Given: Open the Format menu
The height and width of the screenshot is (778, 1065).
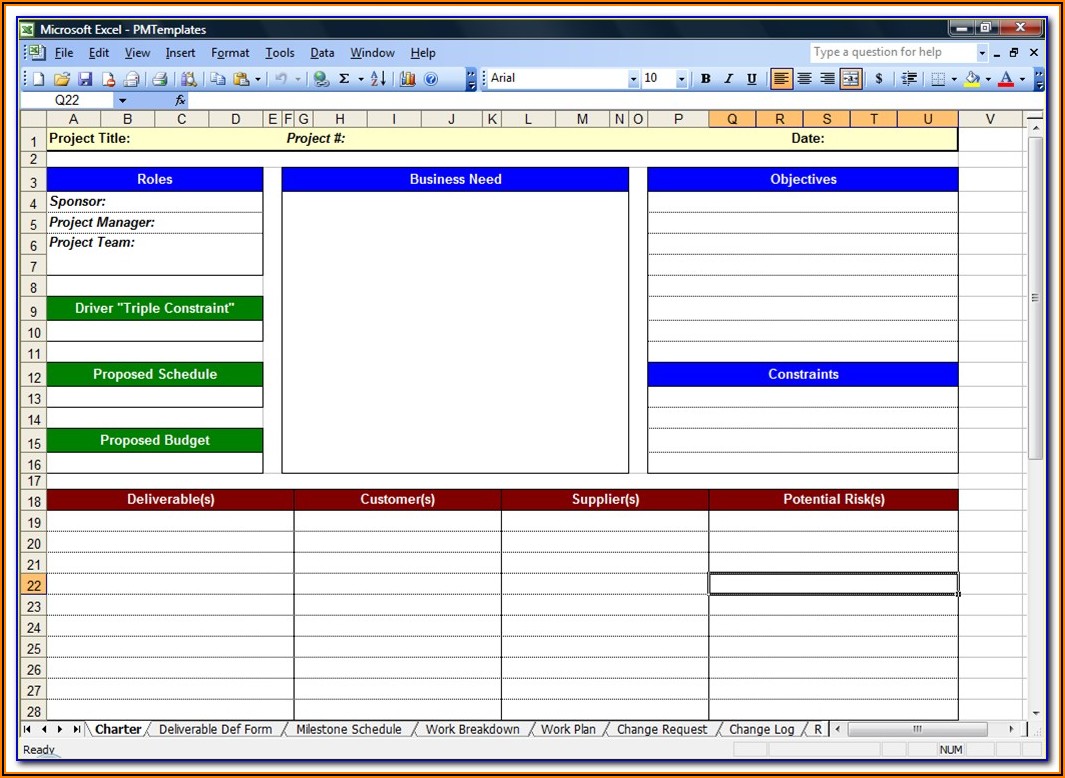Looking at the screenshot, I should click(230, 53).
